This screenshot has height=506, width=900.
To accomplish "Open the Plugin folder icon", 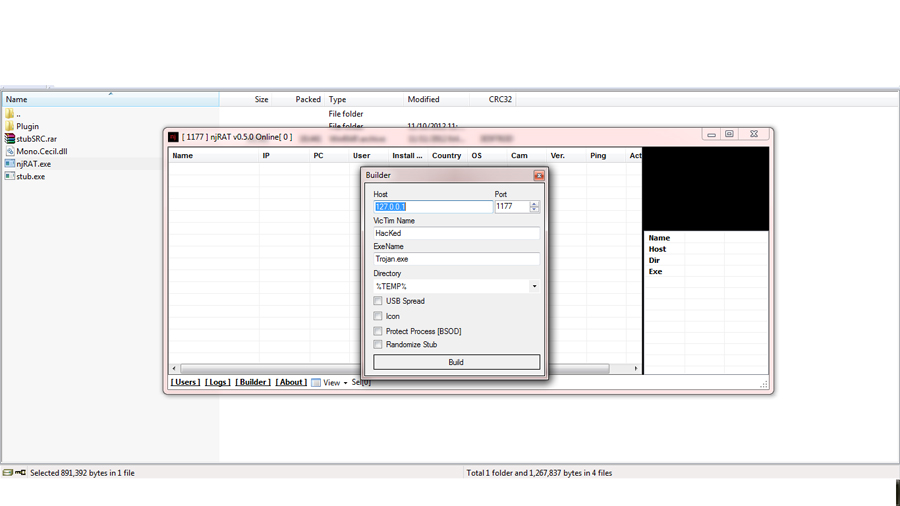I will [10, 126].
